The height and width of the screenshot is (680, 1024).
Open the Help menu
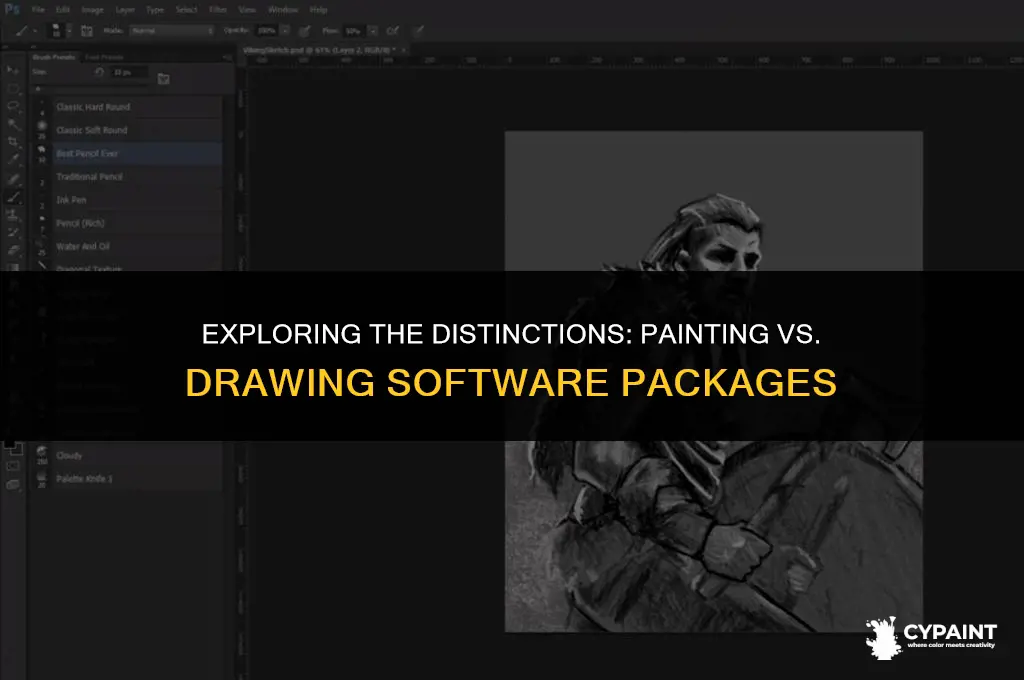point(318,10)
